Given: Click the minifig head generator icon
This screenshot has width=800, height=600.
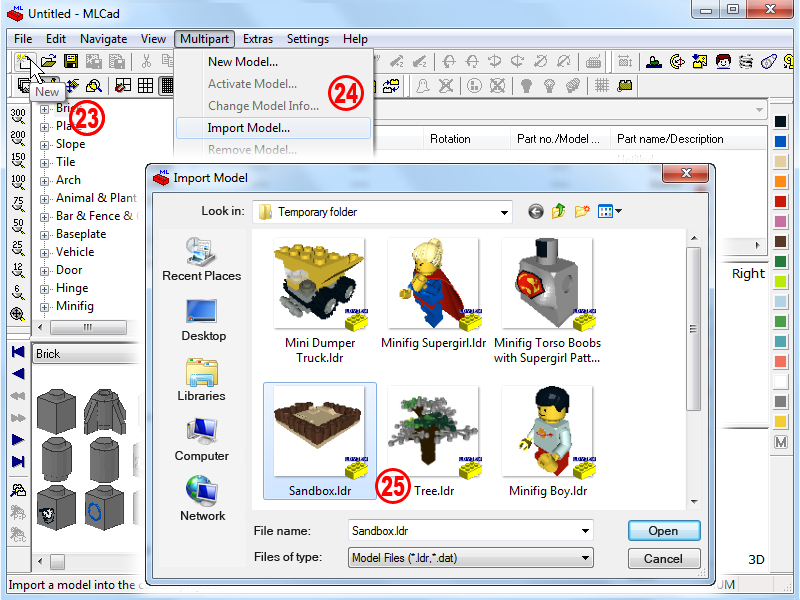Looking at the screenshot, I should pyautogui.click(x=723, y=62).
